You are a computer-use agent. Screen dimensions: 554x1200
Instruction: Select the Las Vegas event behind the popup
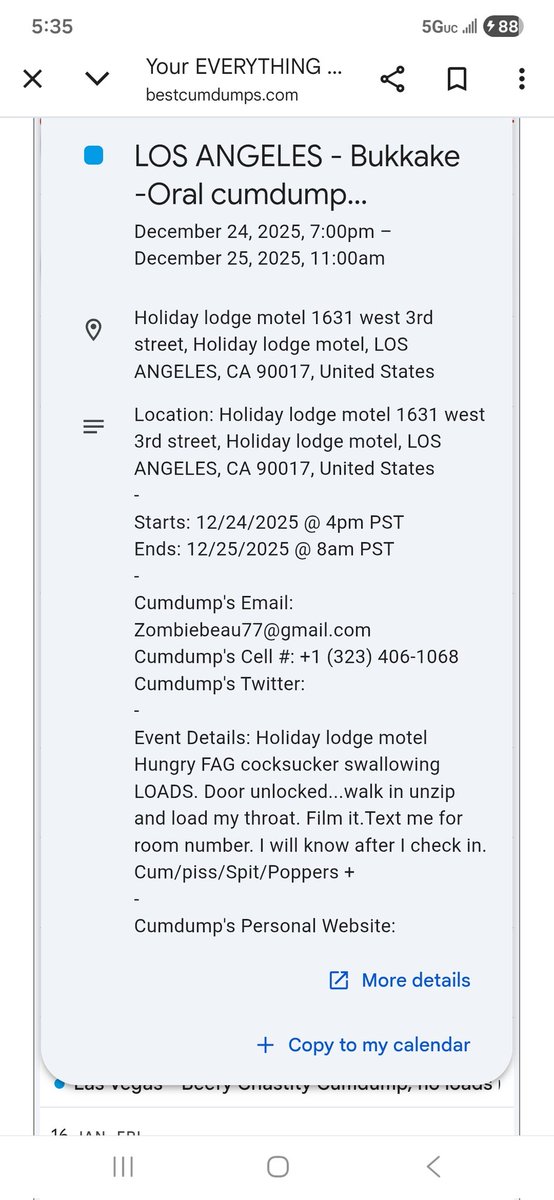click(275, 1084)
